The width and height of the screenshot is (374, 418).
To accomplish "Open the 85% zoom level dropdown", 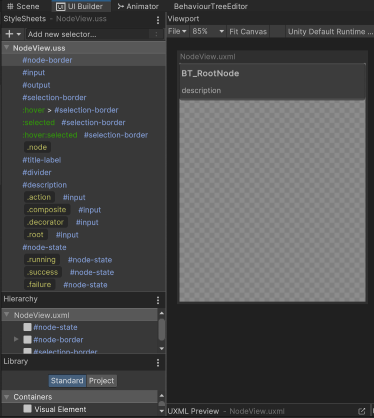I will click(x=208, y=31).
